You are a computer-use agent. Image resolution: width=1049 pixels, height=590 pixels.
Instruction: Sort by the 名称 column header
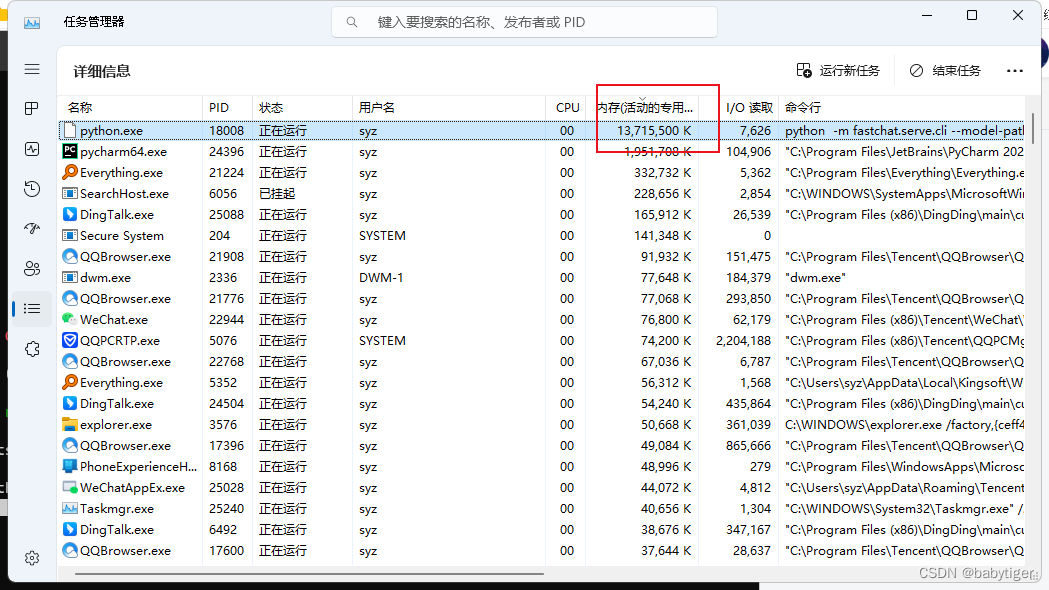131,108
